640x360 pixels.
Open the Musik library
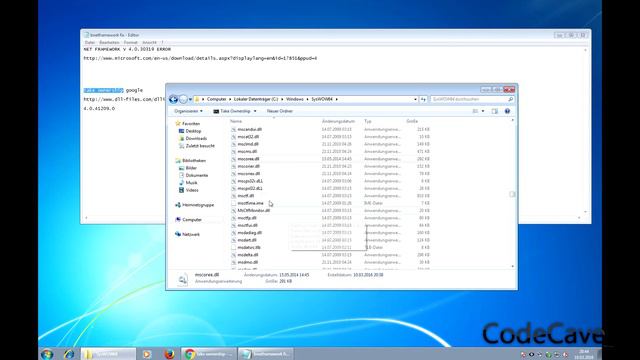(191, 182)
